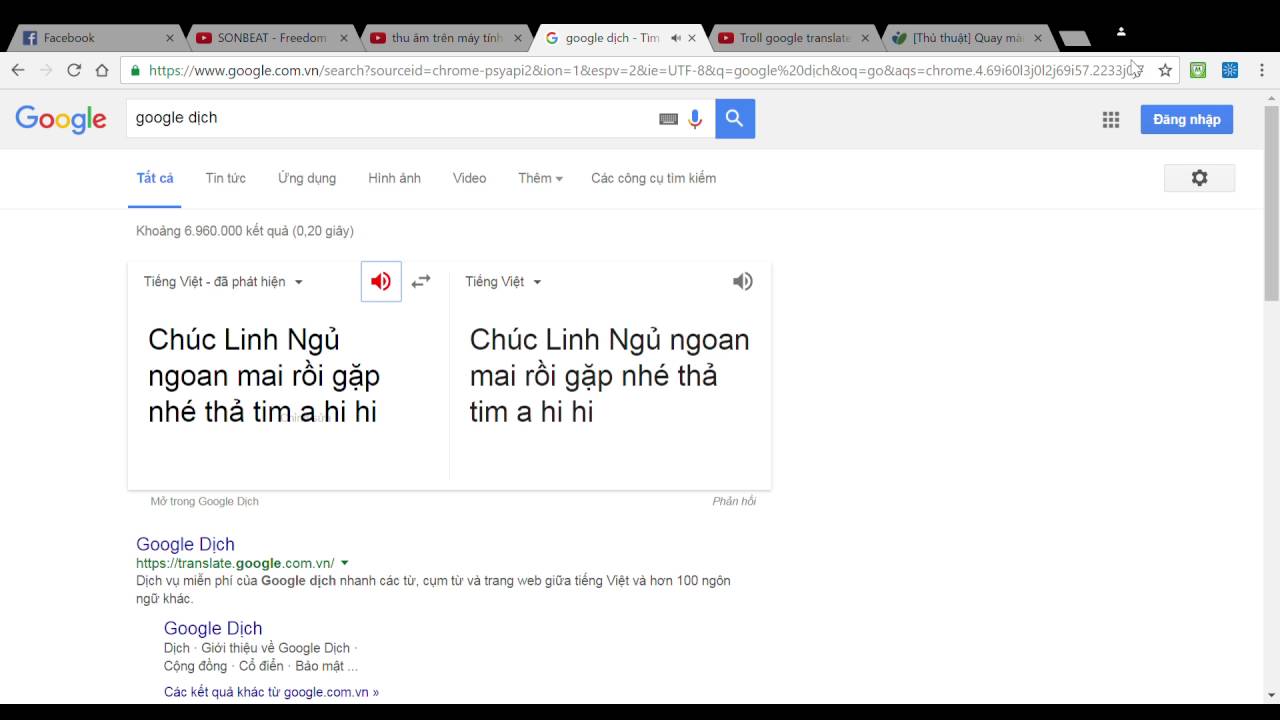Viewport: 1280px width, 720px height.
Task: Select the Hình ảnh search tab
Action: pyautogui.click(x=394, y=178)
